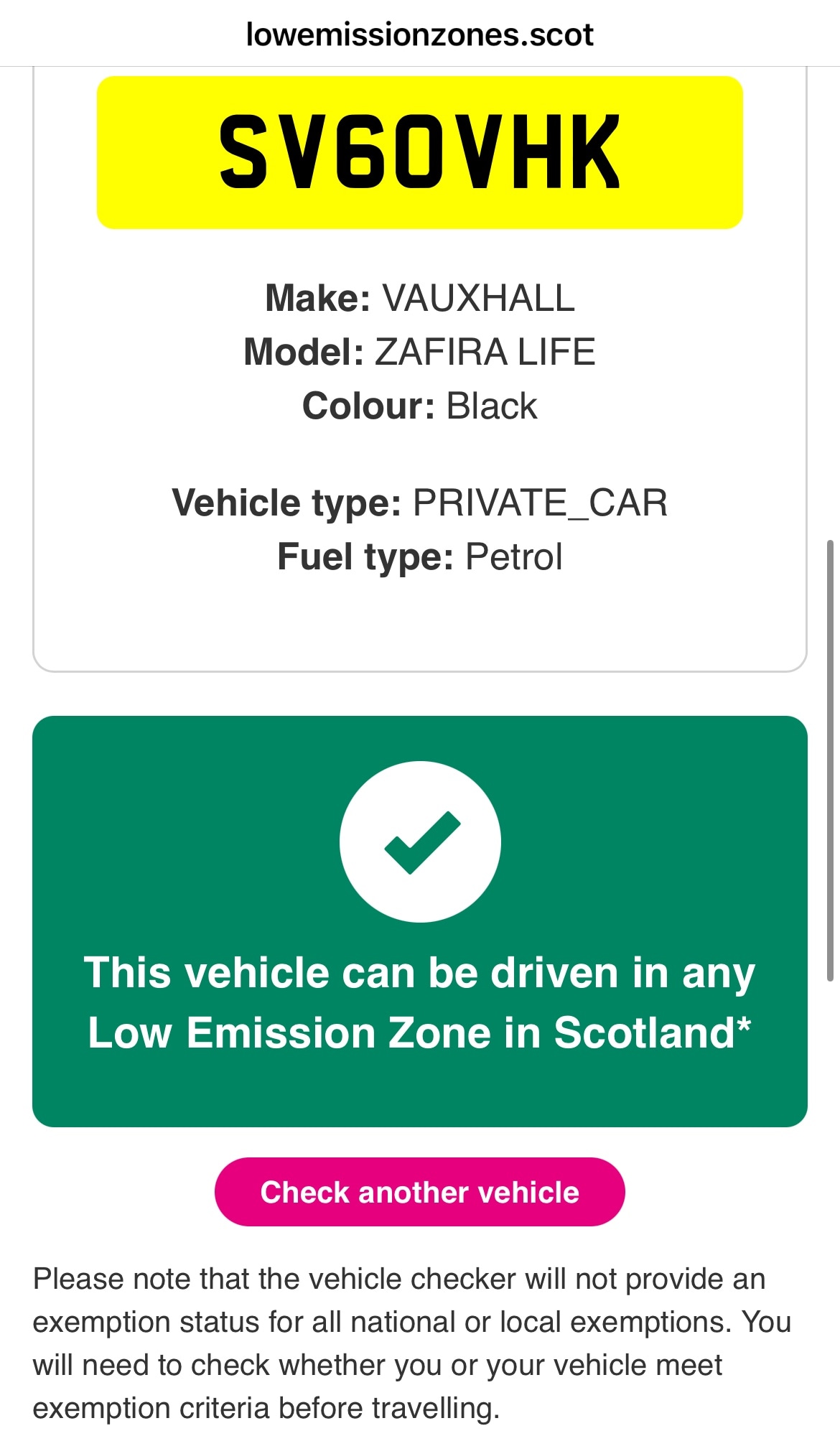Tap the pink pill-shaped button
The height and width of the screenshot is (1436, 840).
(420, 1191)
